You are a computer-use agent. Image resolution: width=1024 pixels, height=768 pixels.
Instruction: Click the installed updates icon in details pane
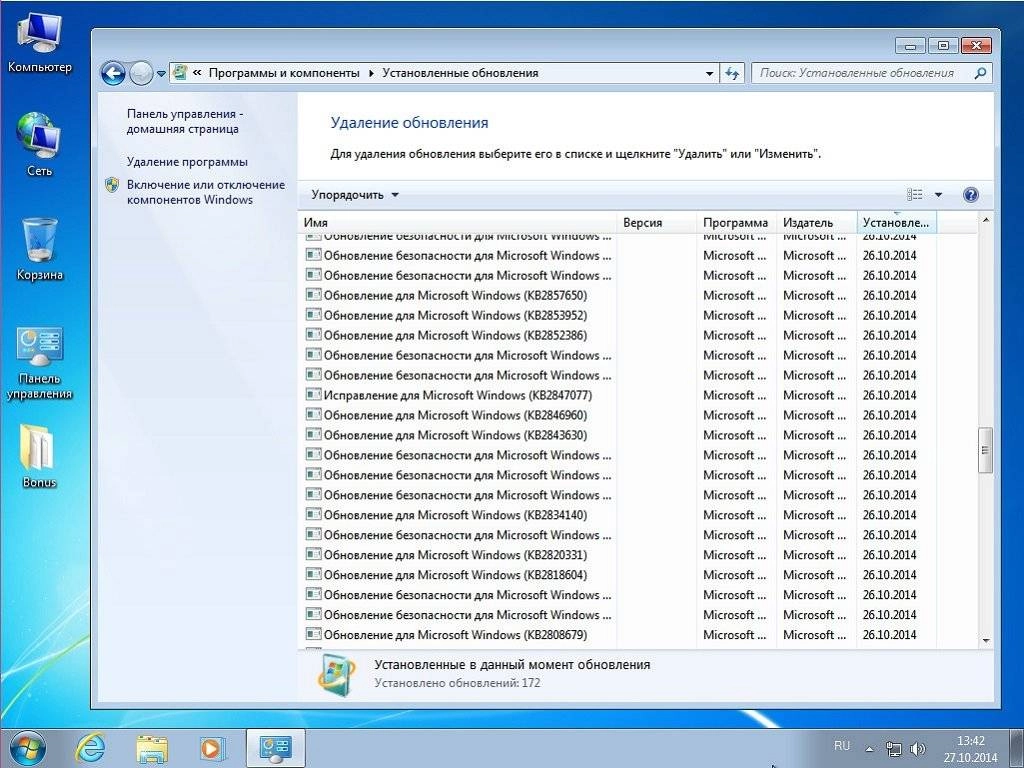click(337, 675)
